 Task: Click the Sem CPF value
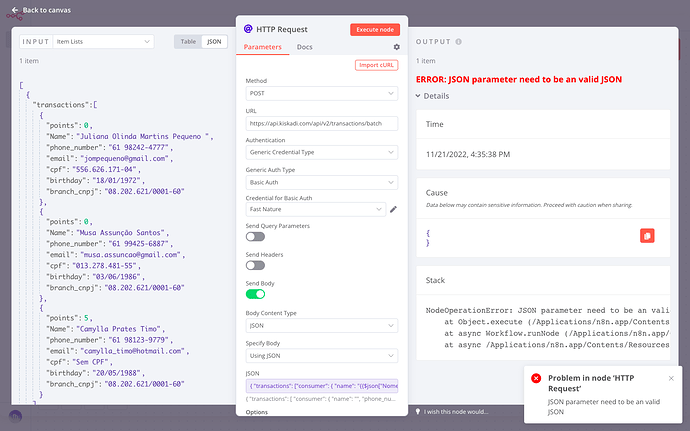90,362
